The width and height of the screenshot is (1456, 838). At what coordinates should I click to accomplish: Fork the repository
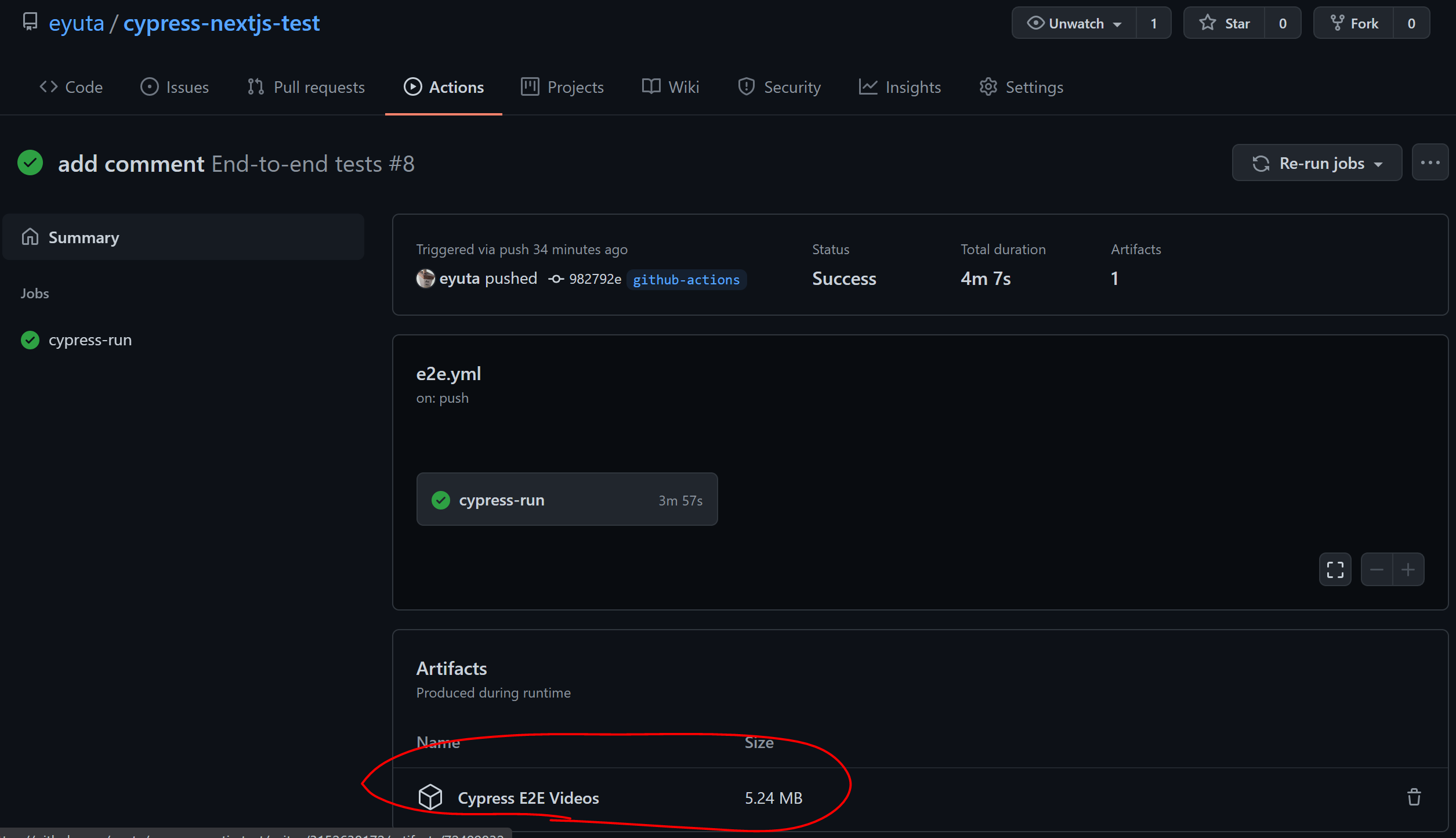1354,23
